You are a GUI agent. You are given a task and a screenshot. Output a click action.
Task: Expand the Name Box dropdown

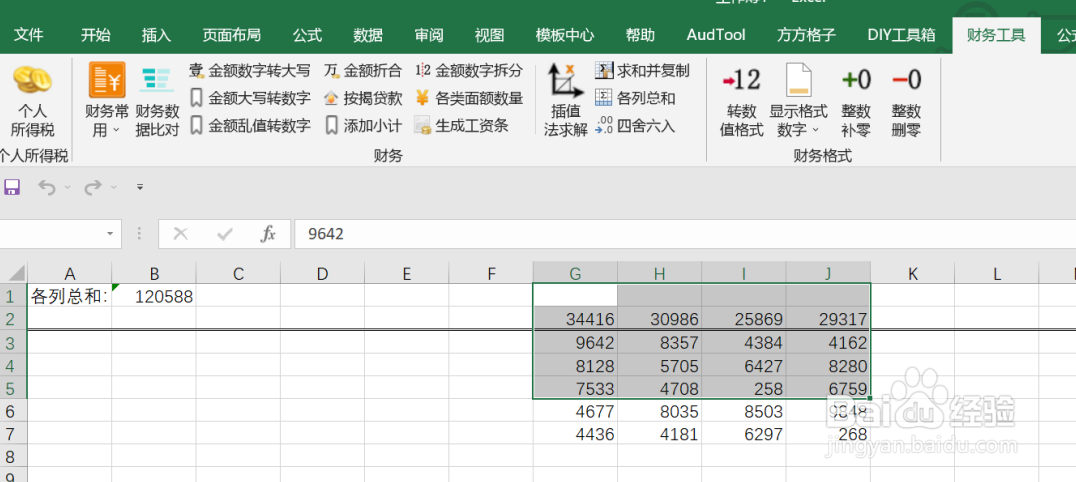(x=110, y=234)
